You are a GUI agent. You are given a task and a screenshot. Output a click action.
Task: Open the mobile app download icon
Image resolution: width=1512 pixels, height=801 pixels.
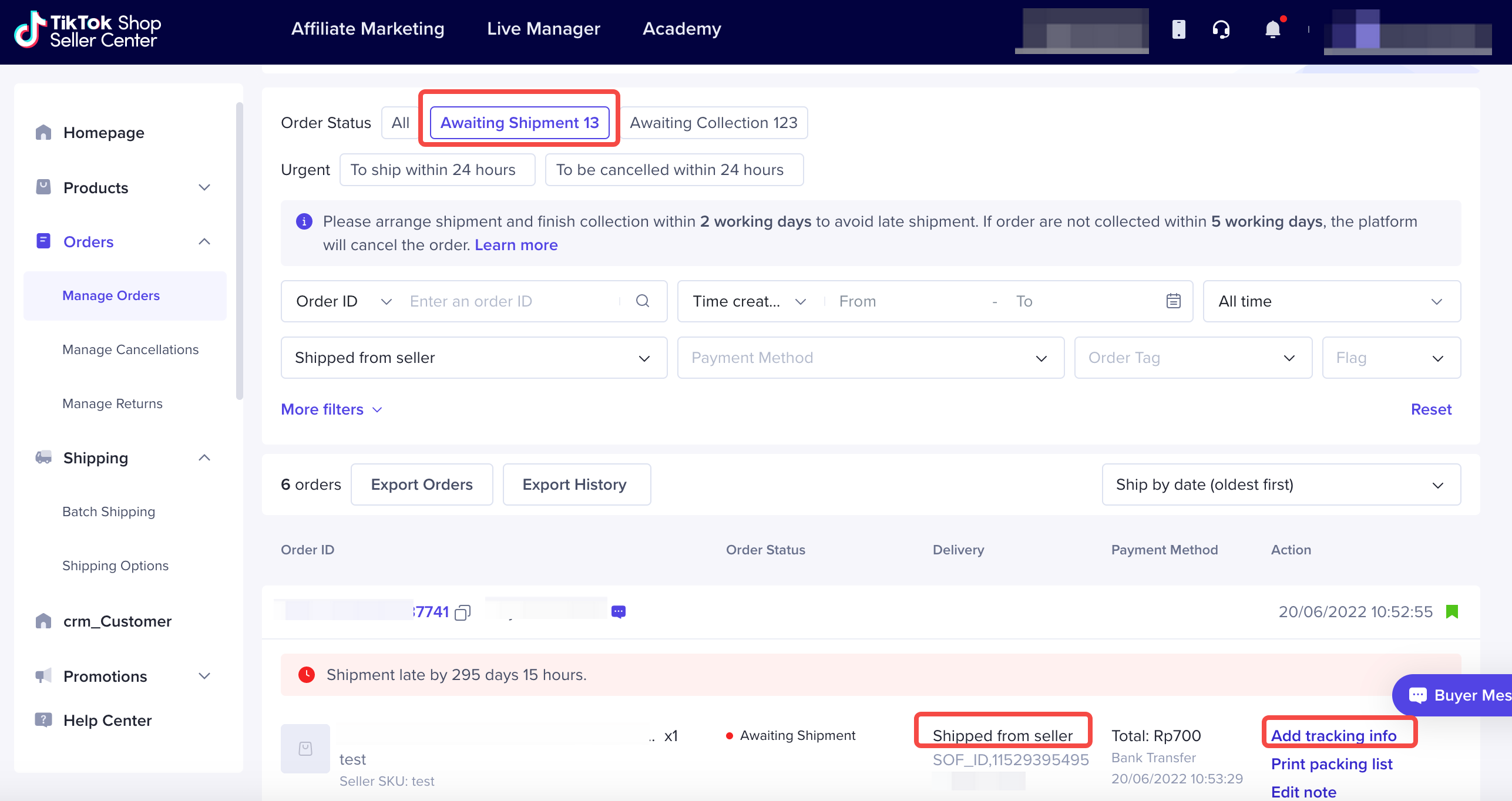(x=1178, y=29)
